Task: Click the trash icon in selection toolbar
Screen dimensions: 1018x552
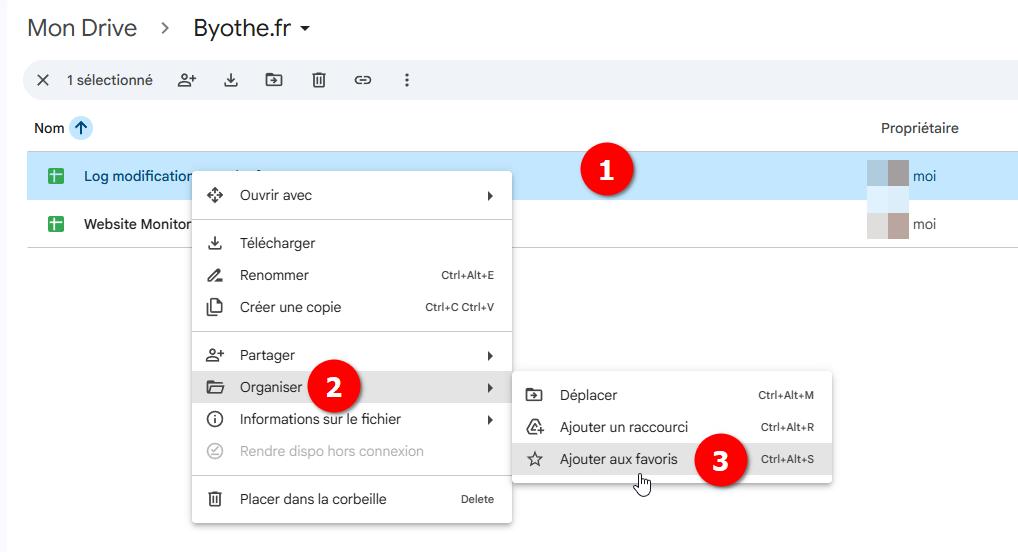Action: [319, 80]
